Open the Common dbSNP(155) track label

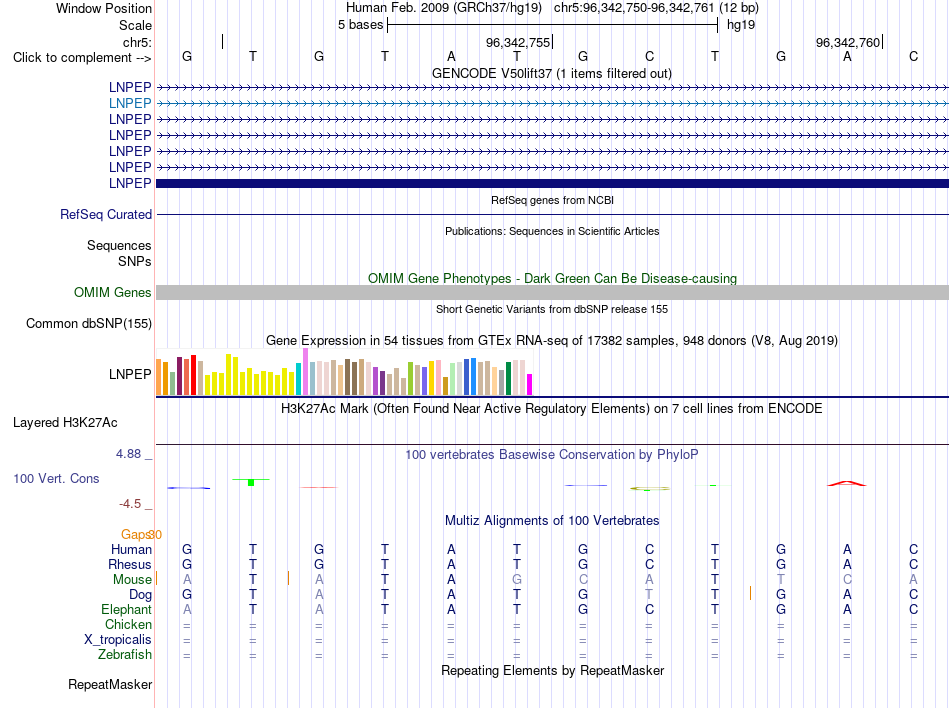tap(89, 323)
